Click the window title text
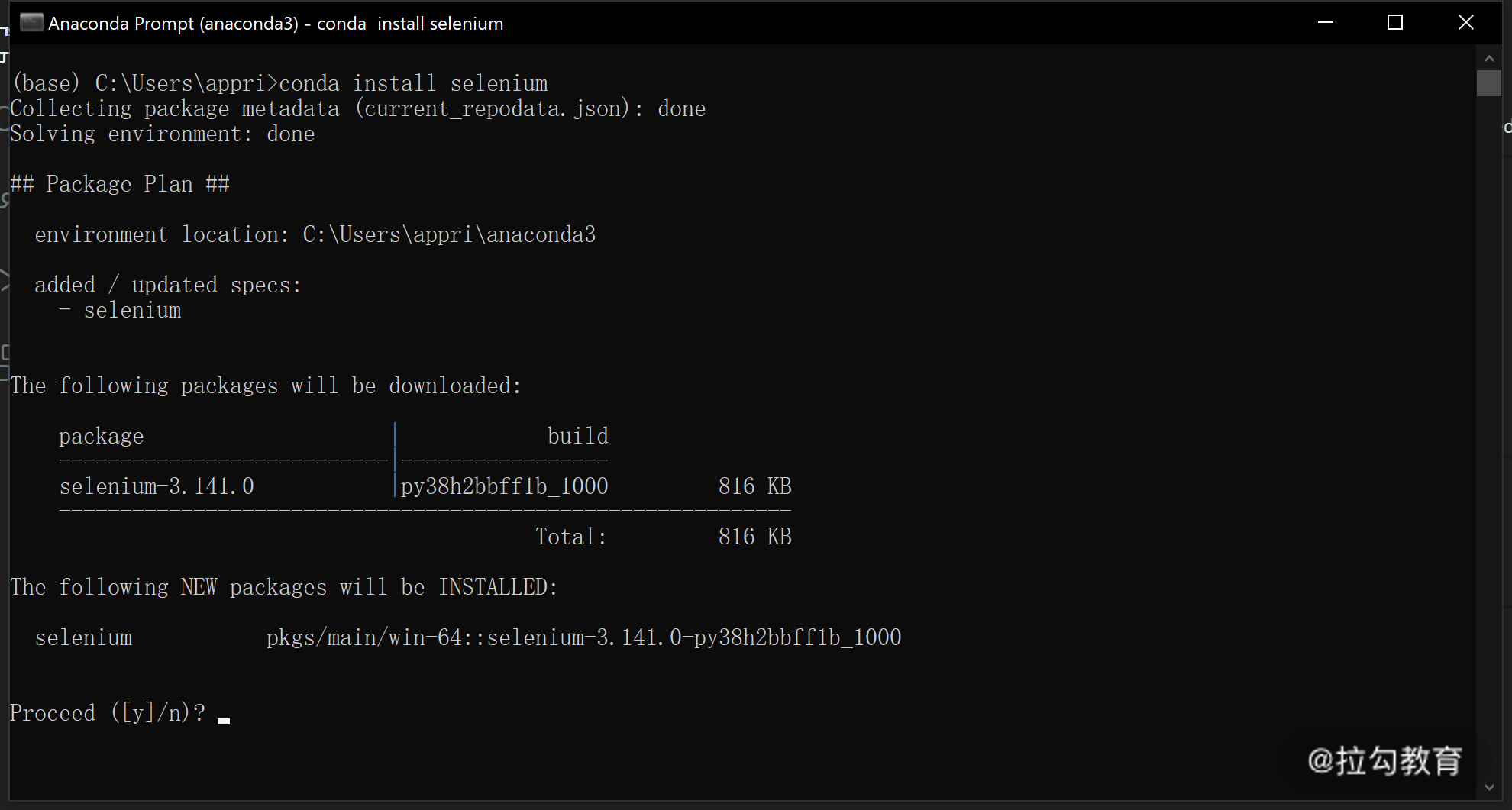This screenshot has width=1512, height=810. tap(276, 24)
